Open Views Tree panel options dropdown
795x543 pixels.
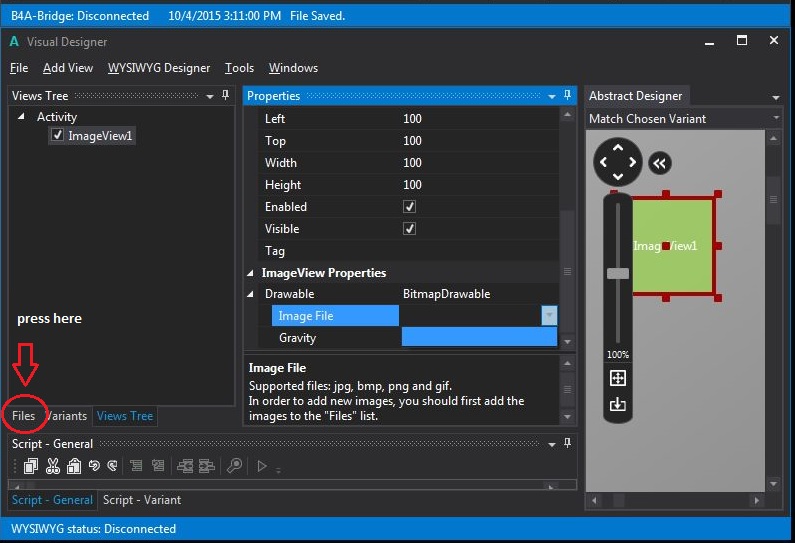[210, 96]
